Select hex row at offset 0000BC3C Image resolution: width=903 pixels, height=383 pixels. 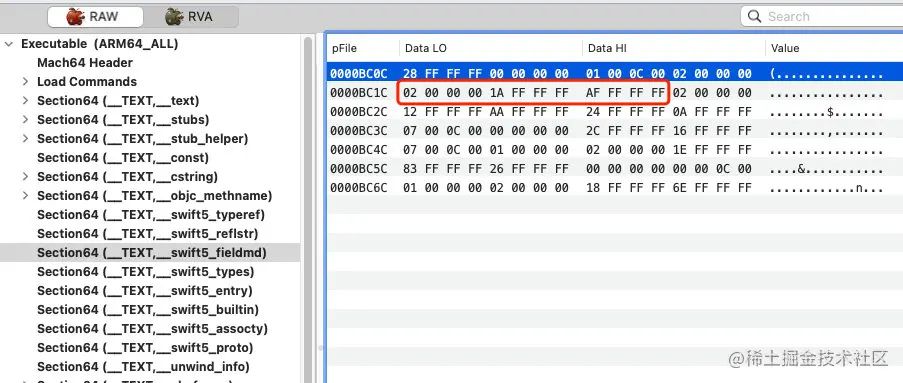pos(615,131)
